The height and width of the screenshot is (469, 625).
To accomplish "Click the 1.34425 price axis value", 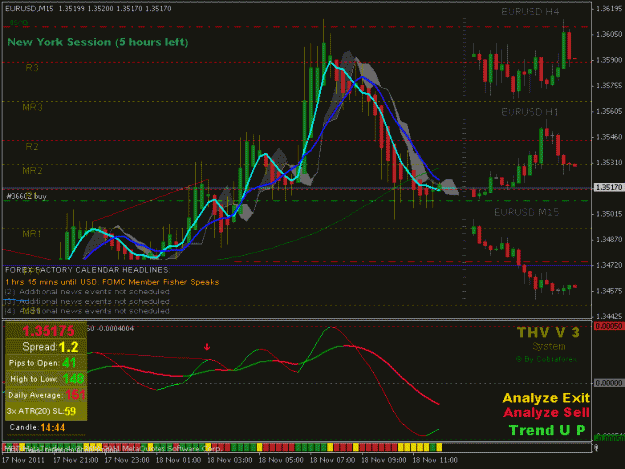I will (609, 316).
